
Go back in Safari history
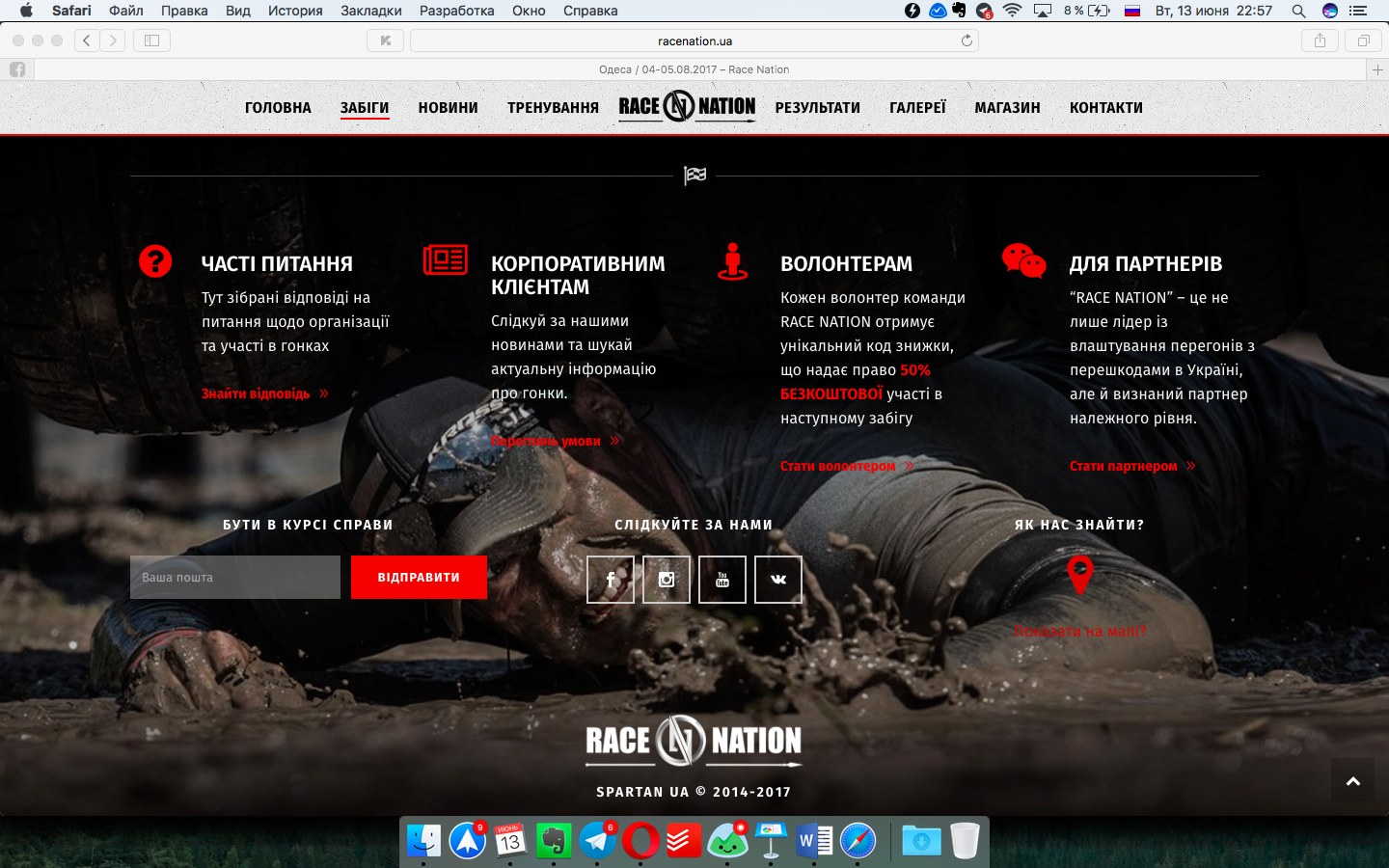tap(87, 41)
